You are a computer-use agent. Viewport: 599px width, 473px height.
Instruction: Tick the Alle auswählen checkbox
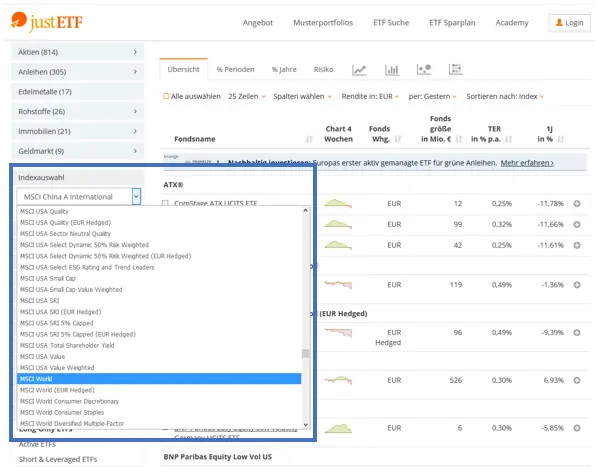point(166,96)
